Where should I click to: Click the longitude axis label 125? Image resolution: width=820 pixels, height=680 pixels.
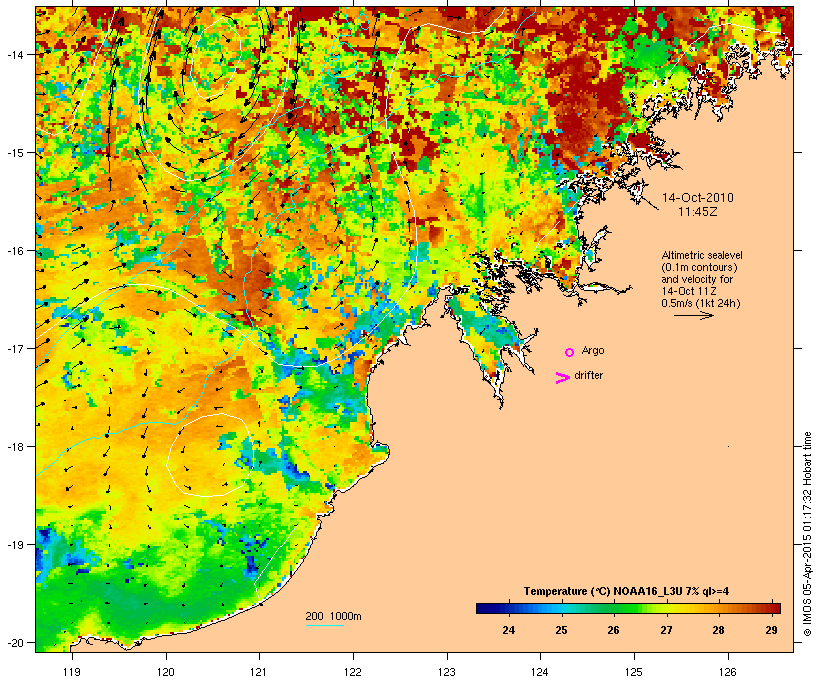pos(634,672)
